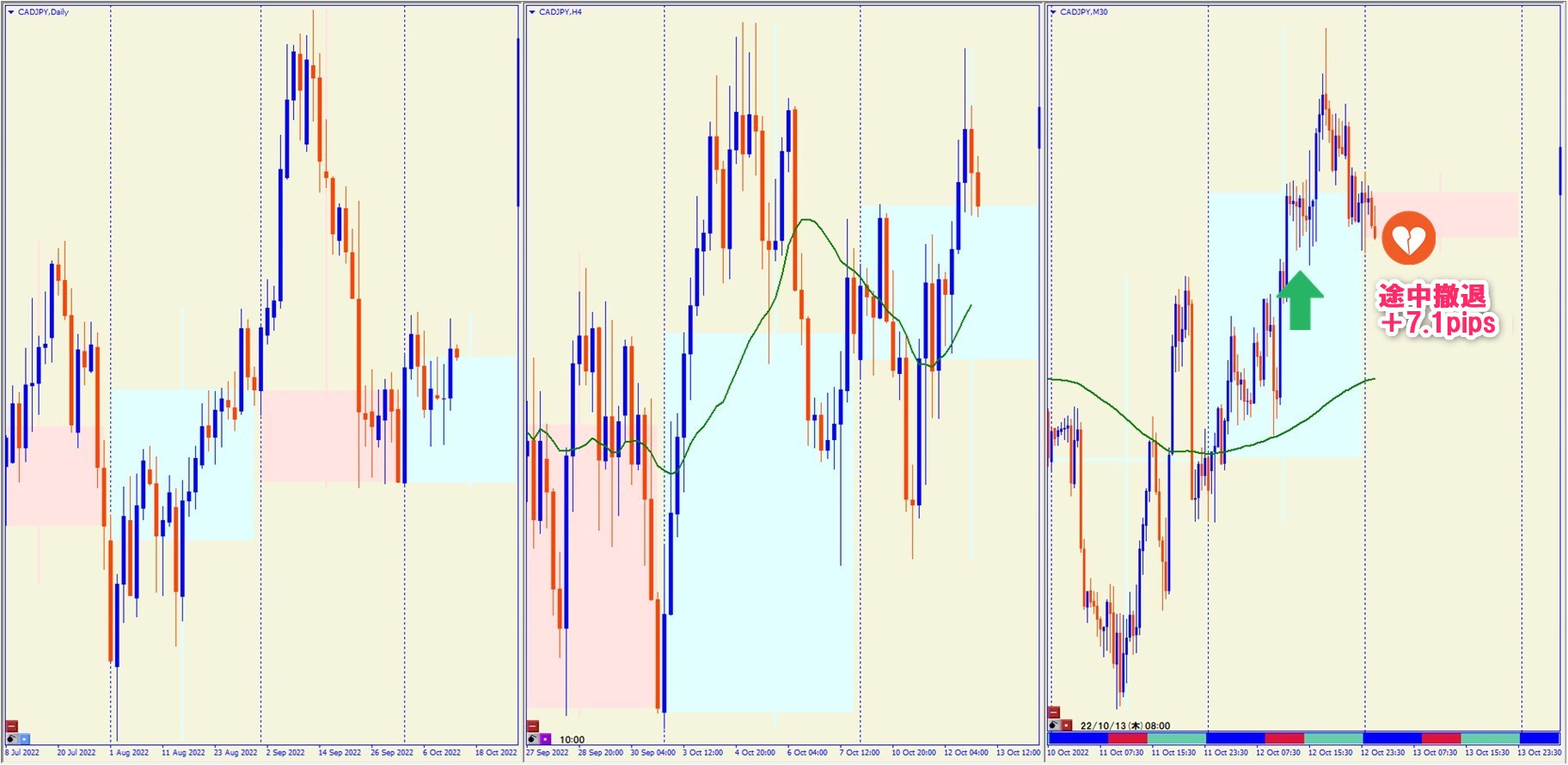Viewport: 1568px width, 765px height.
Task: Click the first red segment of session color bar
Action: coord(1127,738)
